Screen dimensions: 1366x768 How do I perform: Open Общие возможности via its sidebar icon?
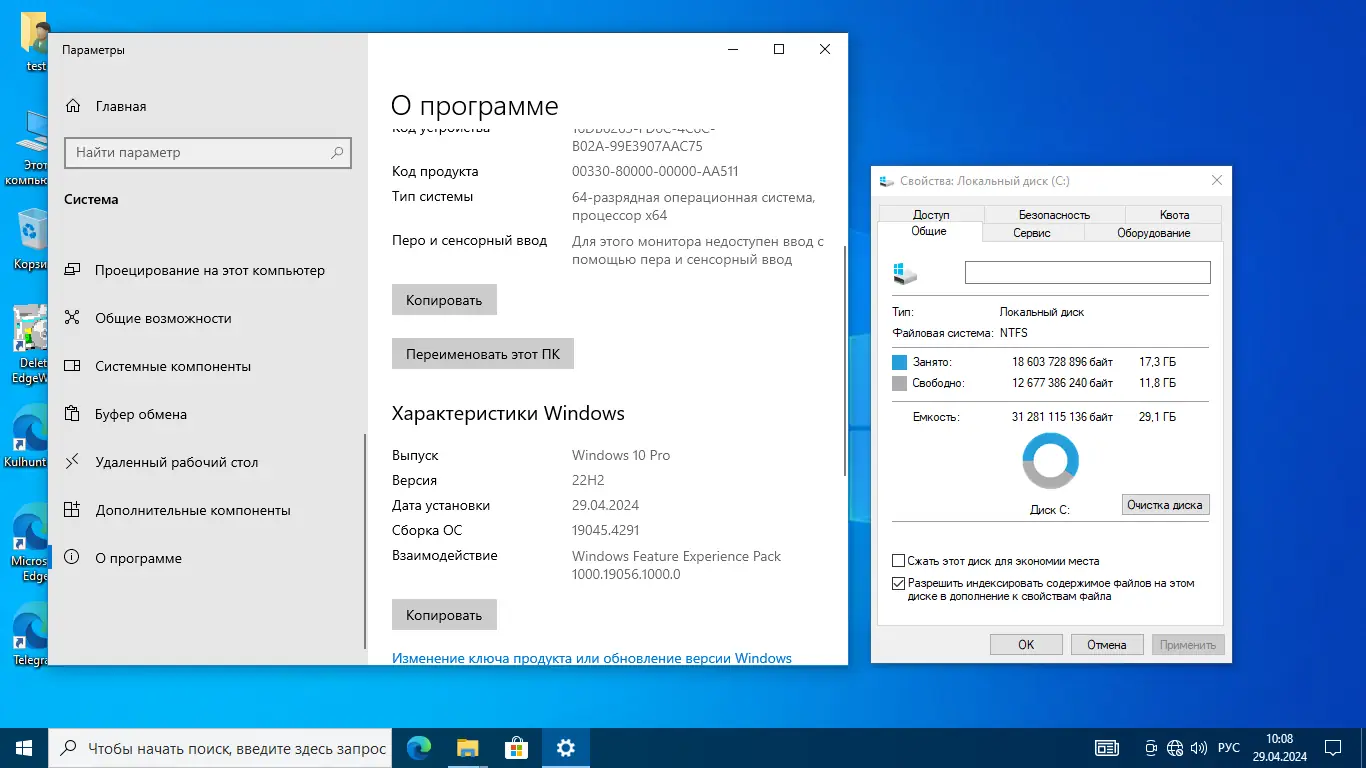[x=72, y=318]
